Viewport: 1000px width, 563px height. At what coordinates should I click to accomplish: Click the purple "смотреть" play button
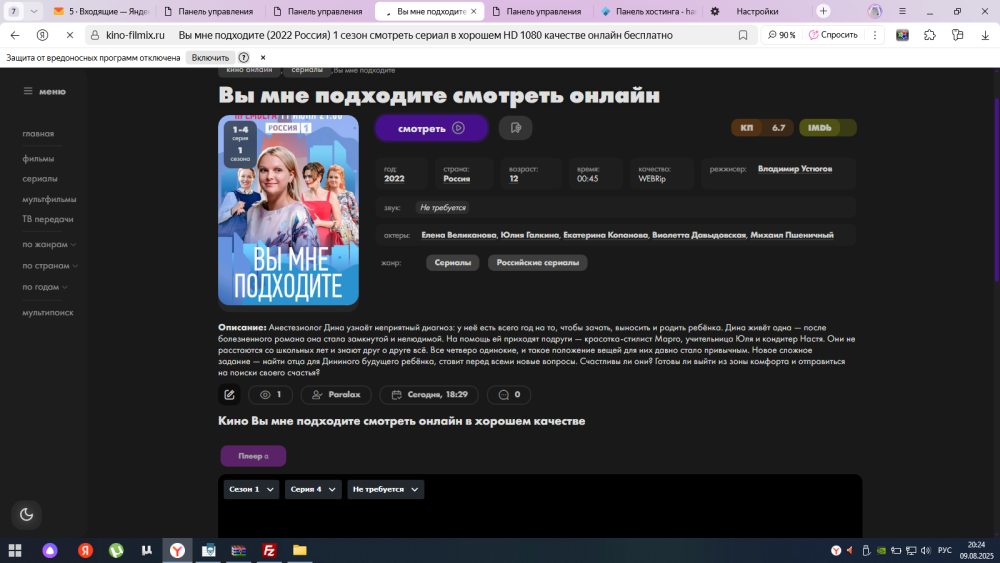pyautogui.click(x=431, y=128)
